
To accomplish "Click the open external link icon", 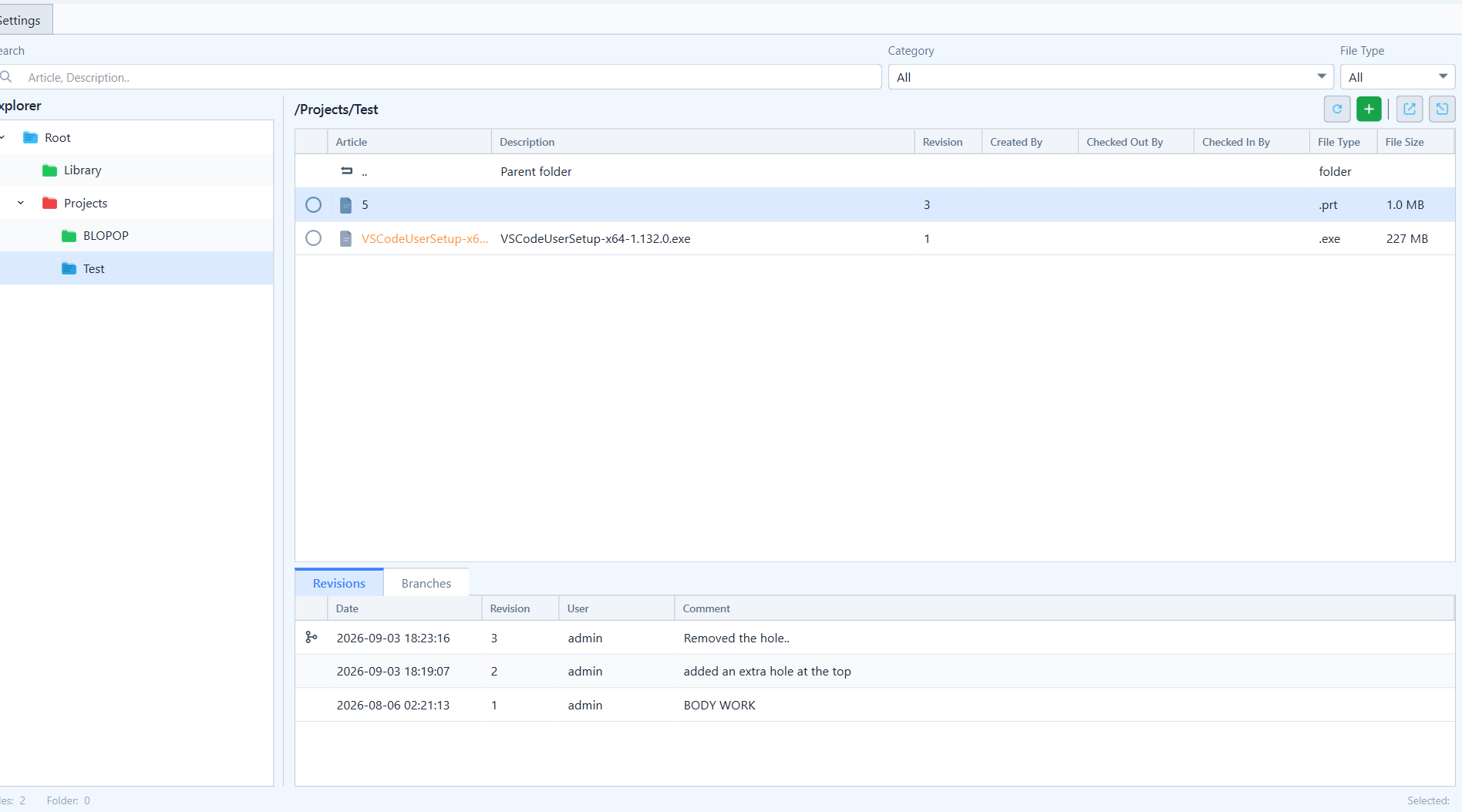I will [1410, 110].
